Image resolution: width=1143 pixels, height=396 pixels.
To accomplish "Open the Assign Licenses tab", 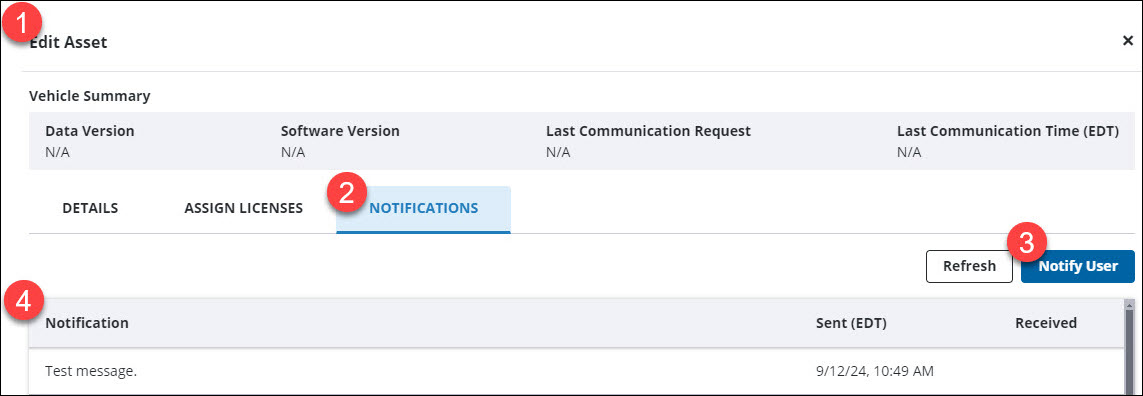I will 243,208.
